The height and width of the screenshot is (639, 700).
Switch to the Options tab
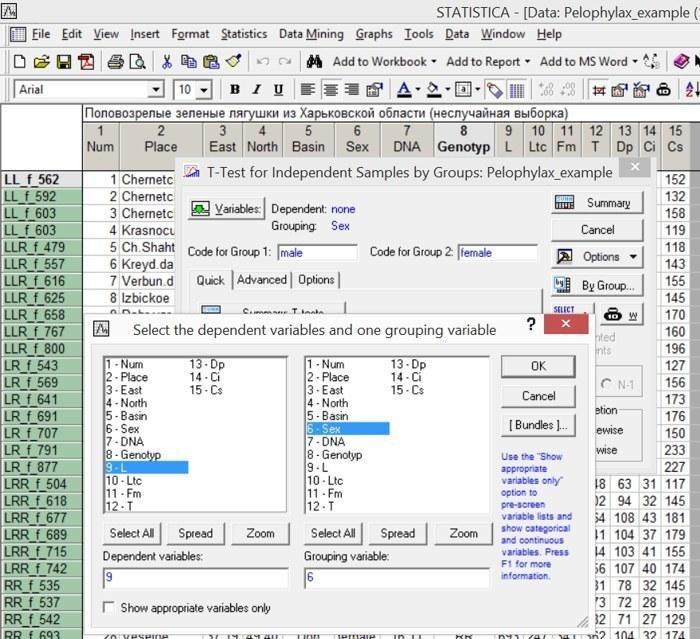[x=316, y=280]
